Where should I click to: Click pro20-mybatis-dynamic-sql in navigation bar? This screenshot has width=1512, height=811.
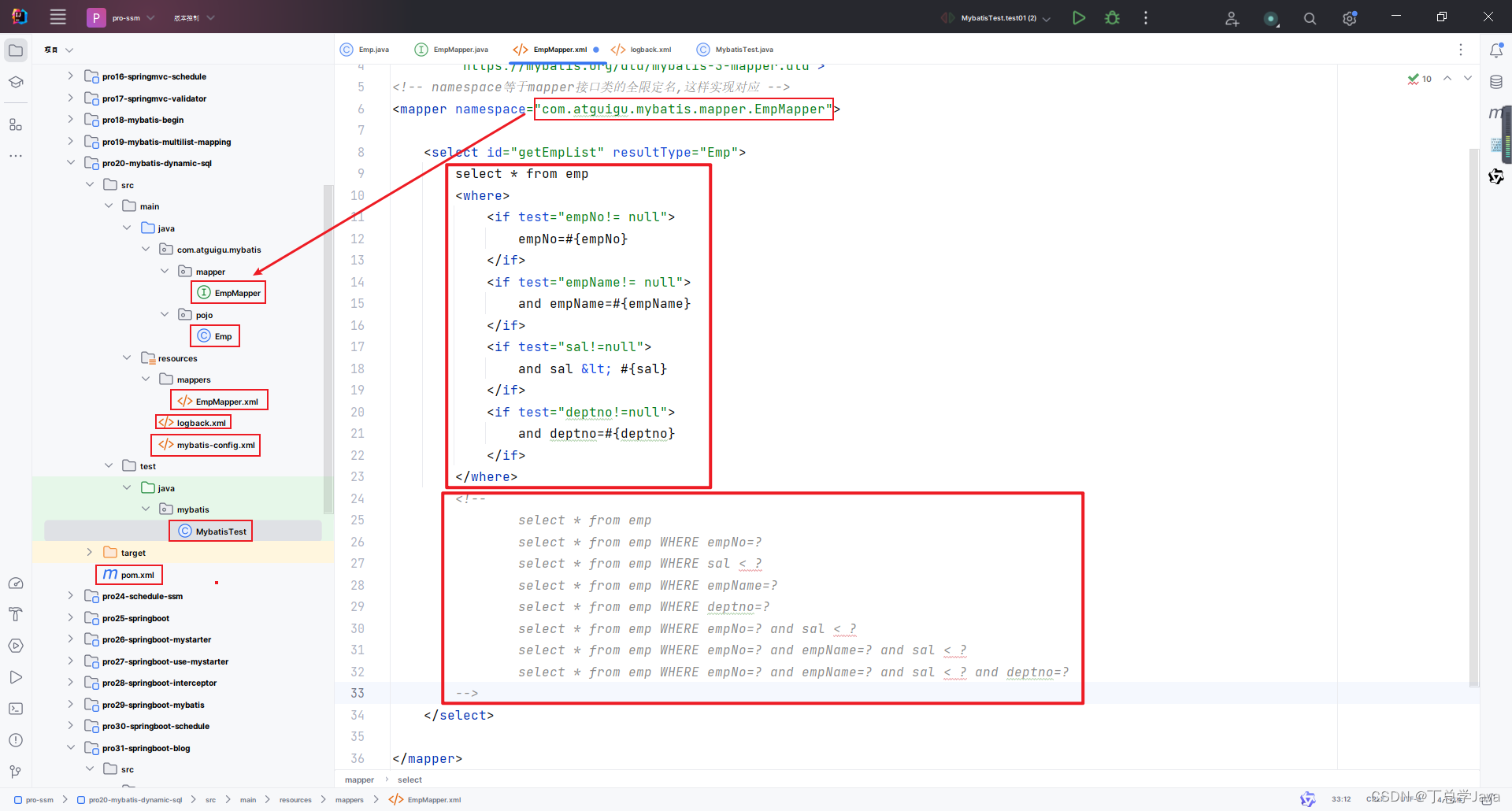(x=130, y=800)
